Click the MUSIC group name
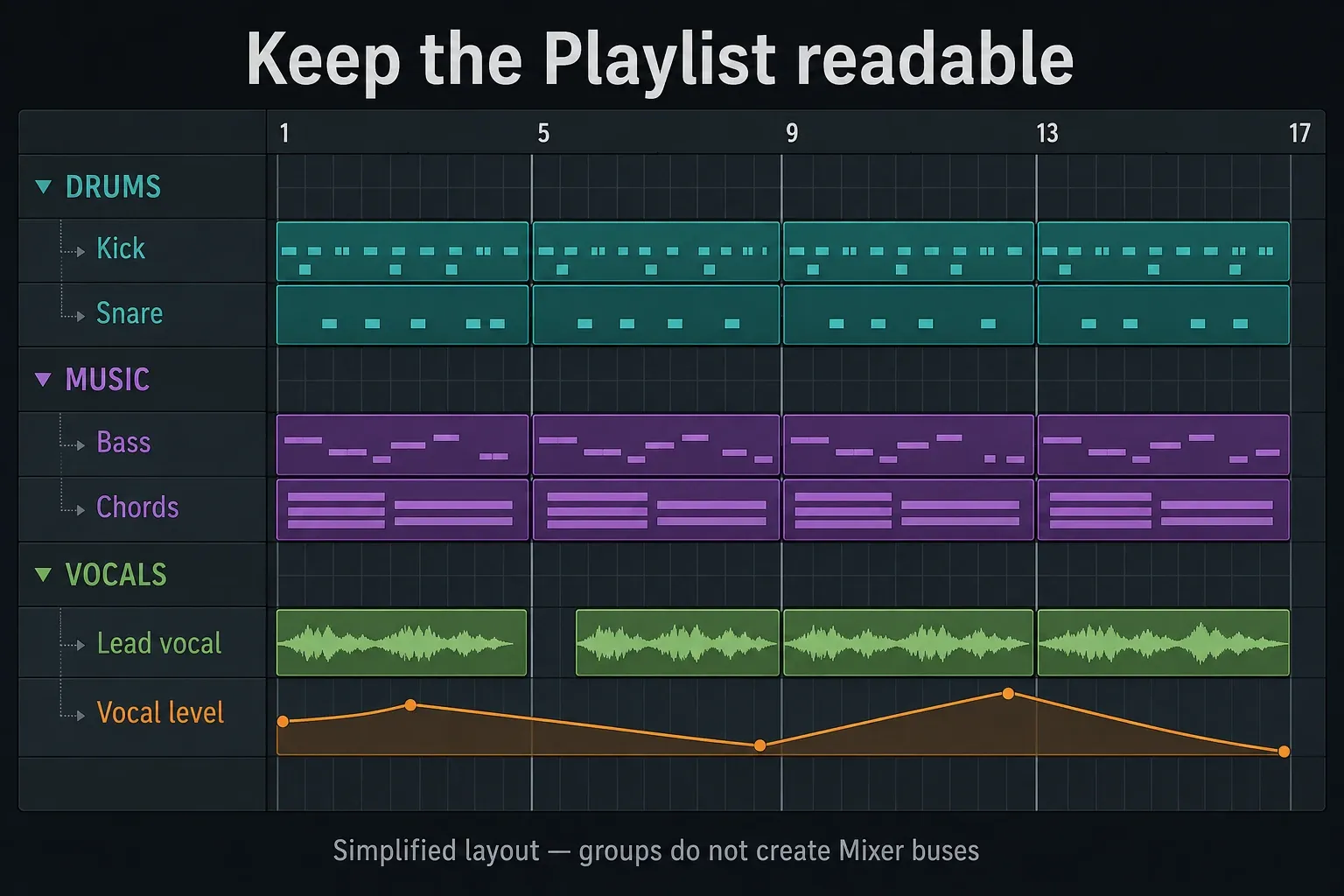 click(x=108, y=379)
